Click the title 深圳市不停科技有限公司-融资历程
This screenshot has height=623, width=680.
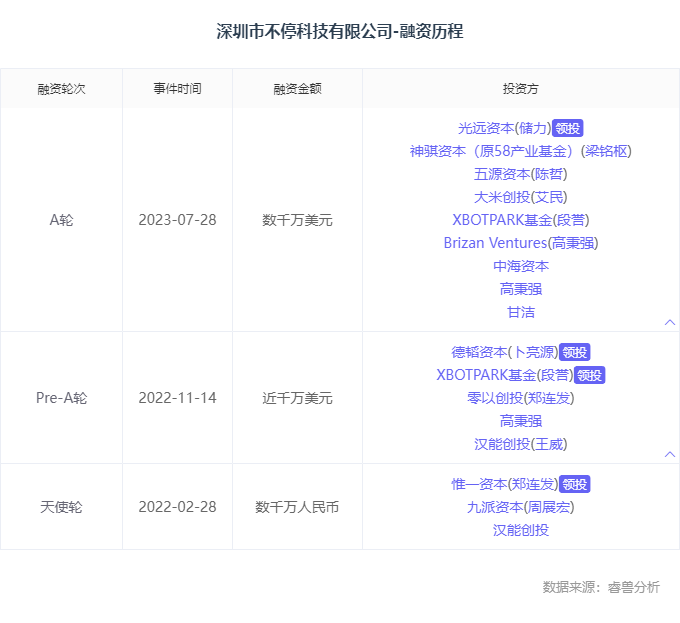tap(340, 31)
